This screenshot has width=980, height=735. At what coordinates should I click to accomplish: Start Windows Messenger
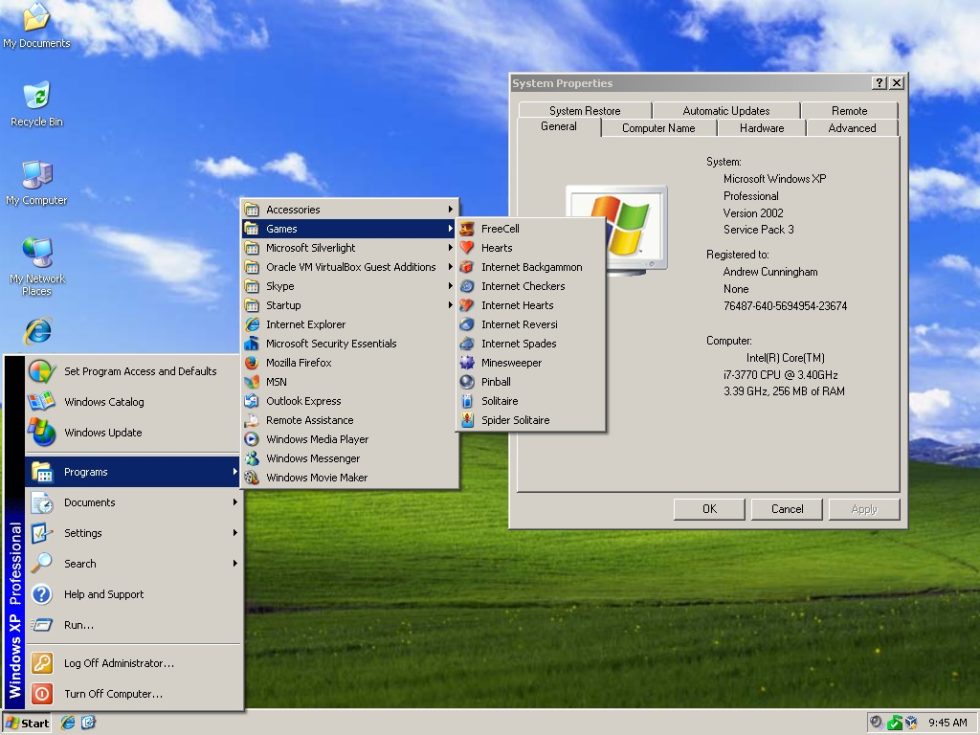(x=314, y=458)
